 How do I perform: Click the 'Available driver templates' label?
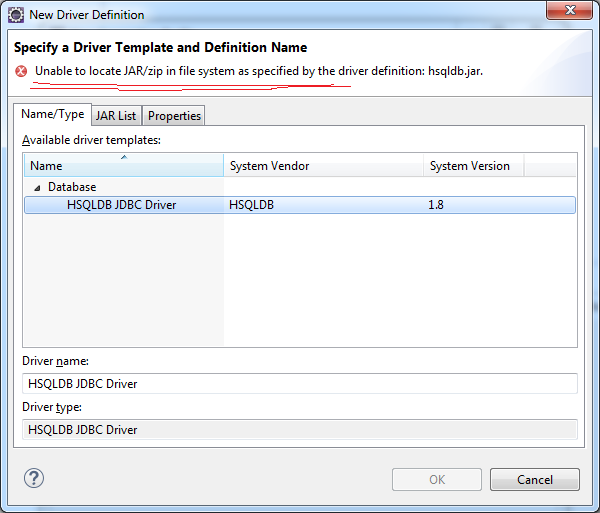click(x=91, y=140)
